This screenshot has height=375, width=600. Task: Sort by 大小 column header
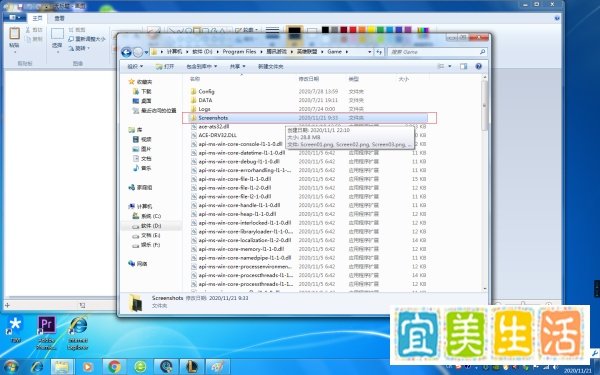pos(404,79)
